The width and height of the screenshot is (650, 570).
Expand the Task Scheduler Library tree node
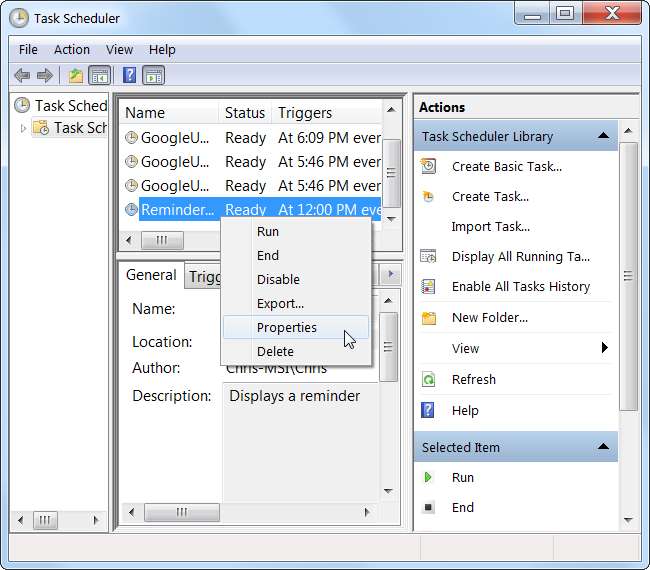click(23, 128)
